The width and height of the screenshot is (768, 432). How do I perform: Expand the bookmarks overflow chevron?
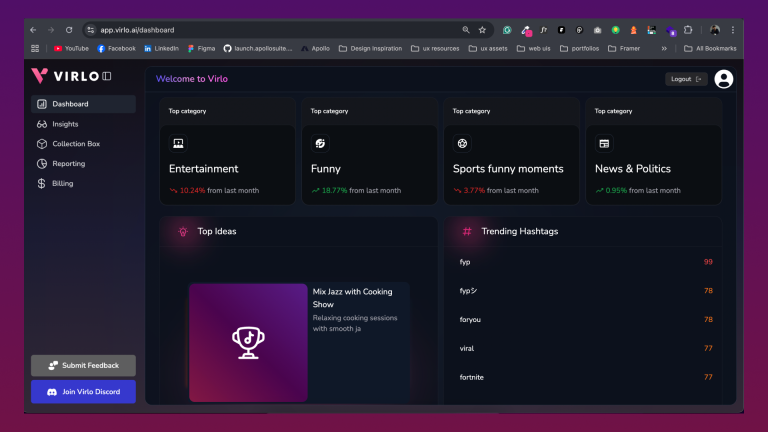[x=664, y=48]
